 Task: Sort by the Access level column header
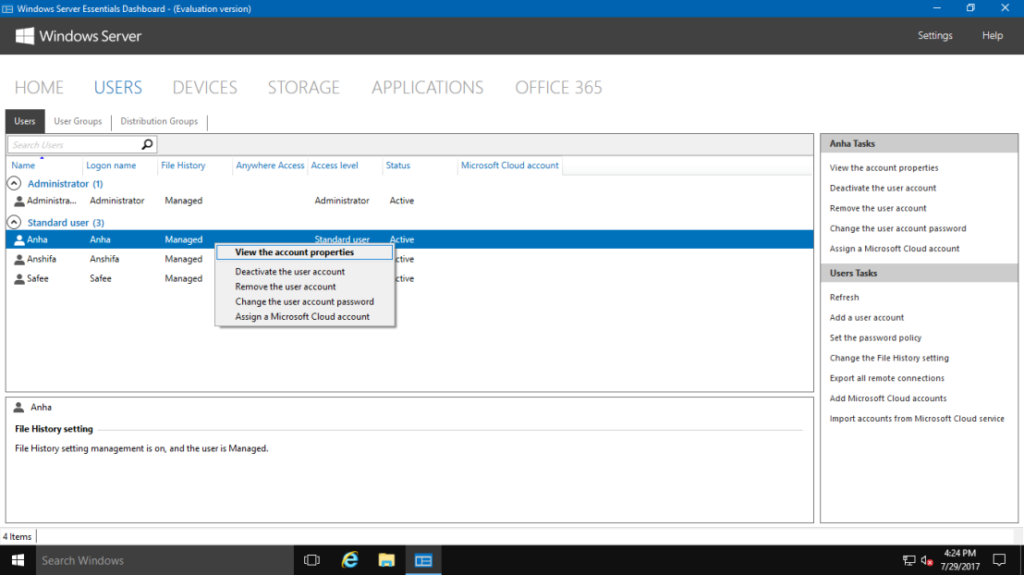[334, 166]
